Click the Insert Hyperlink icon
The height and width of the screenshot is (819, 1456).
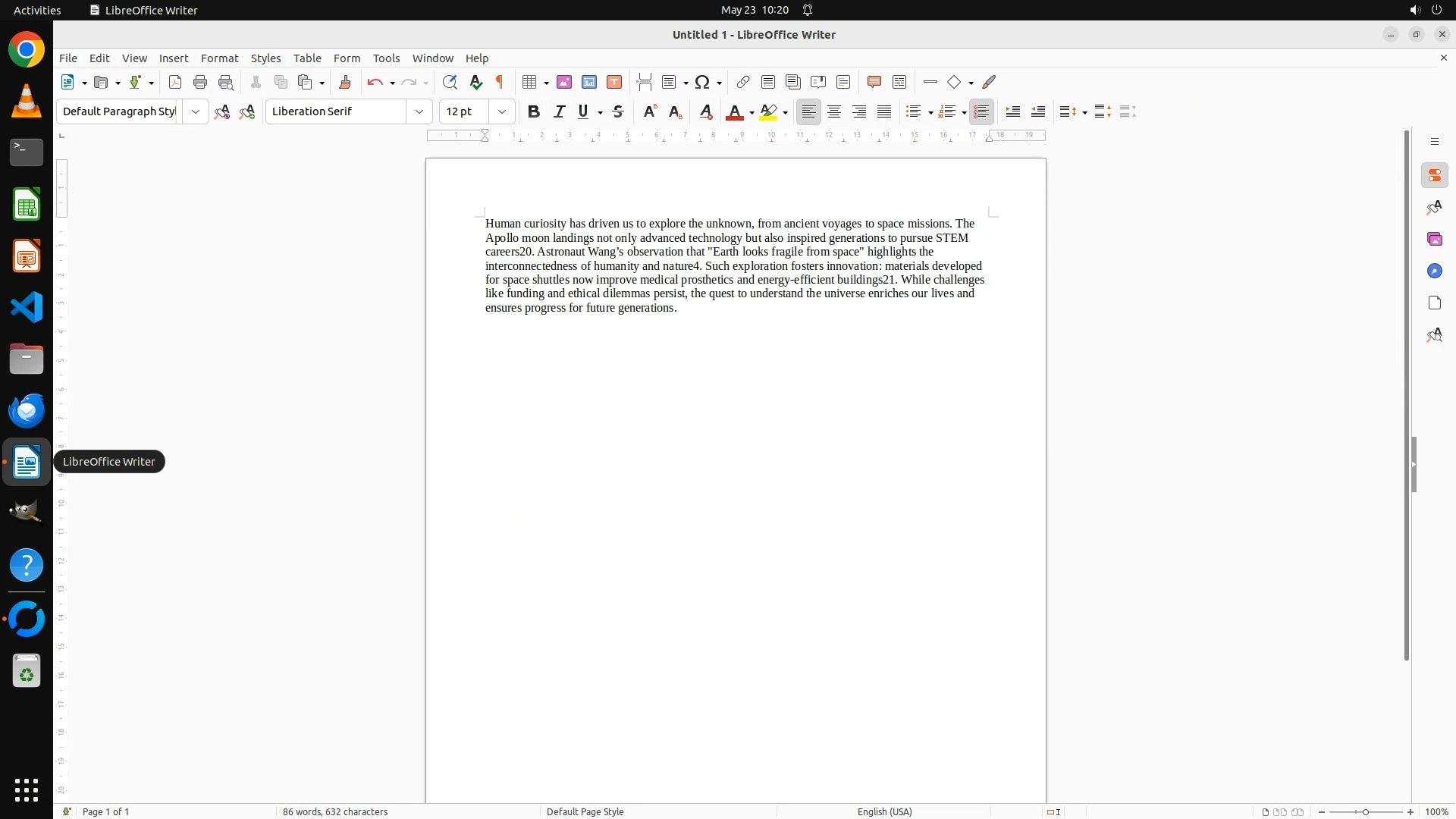[x=743, y=82]
